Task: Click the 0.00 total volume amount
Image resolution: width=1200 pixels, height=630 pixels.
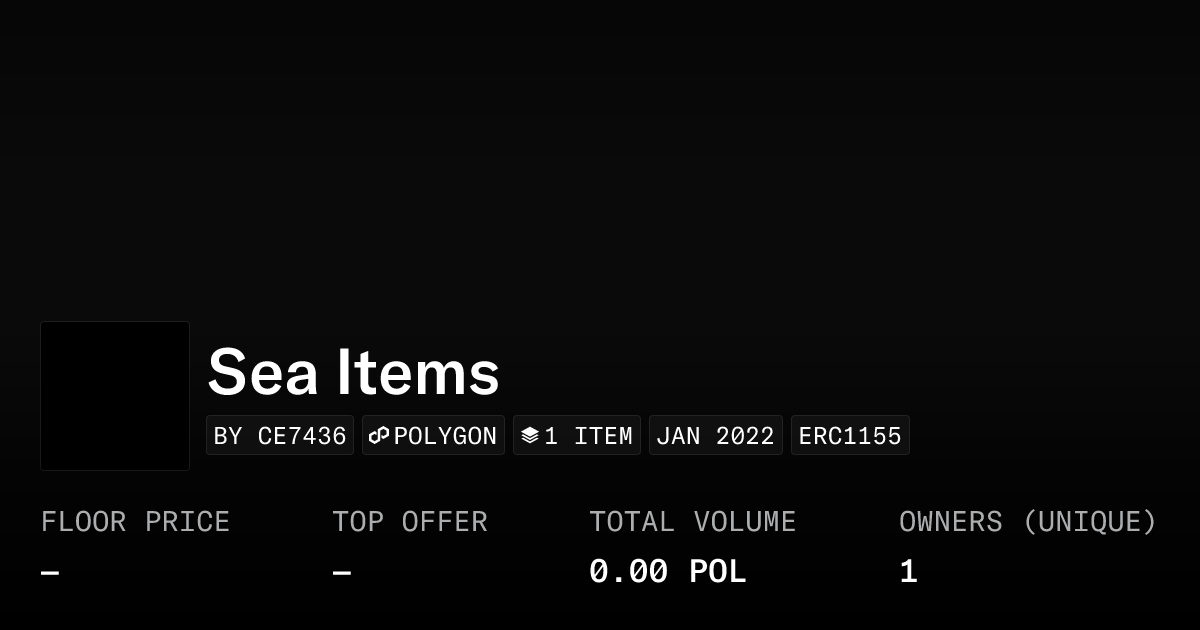Action: pyautogui.click(x=628, y=572)
